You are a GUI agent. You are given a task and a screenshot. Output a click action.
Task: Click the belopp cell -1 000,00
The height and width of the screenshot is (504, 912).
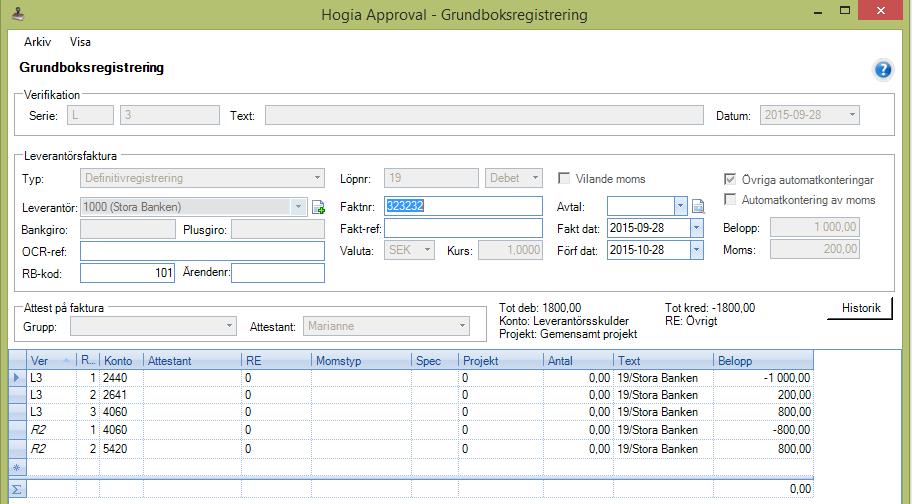(763, 378)
